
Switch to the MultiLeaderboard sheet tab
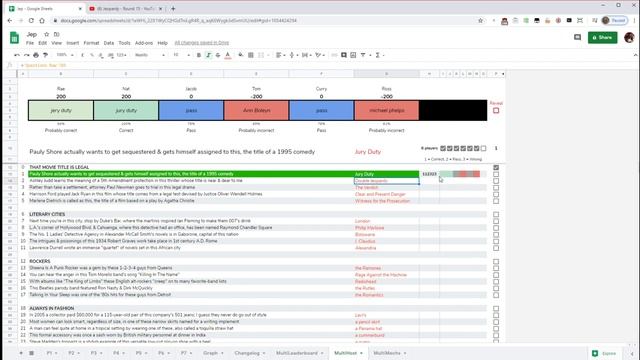pos(297,353)
